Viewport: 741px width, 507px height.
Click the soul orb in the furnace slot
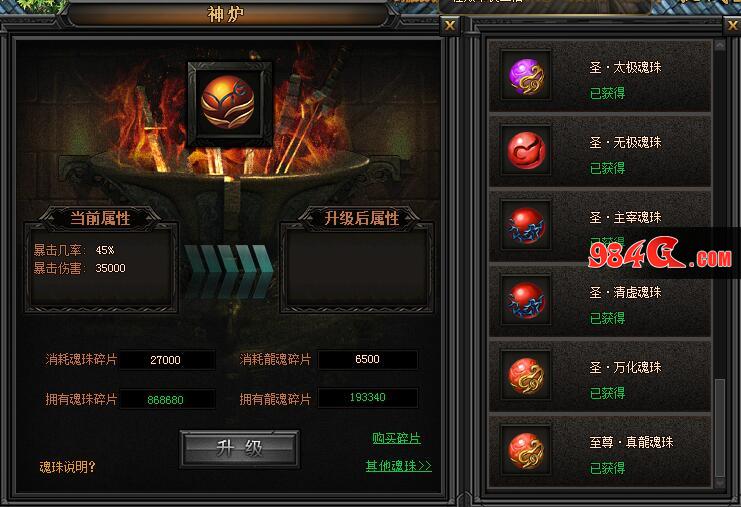pyautogui.click(x=229, y=103)
